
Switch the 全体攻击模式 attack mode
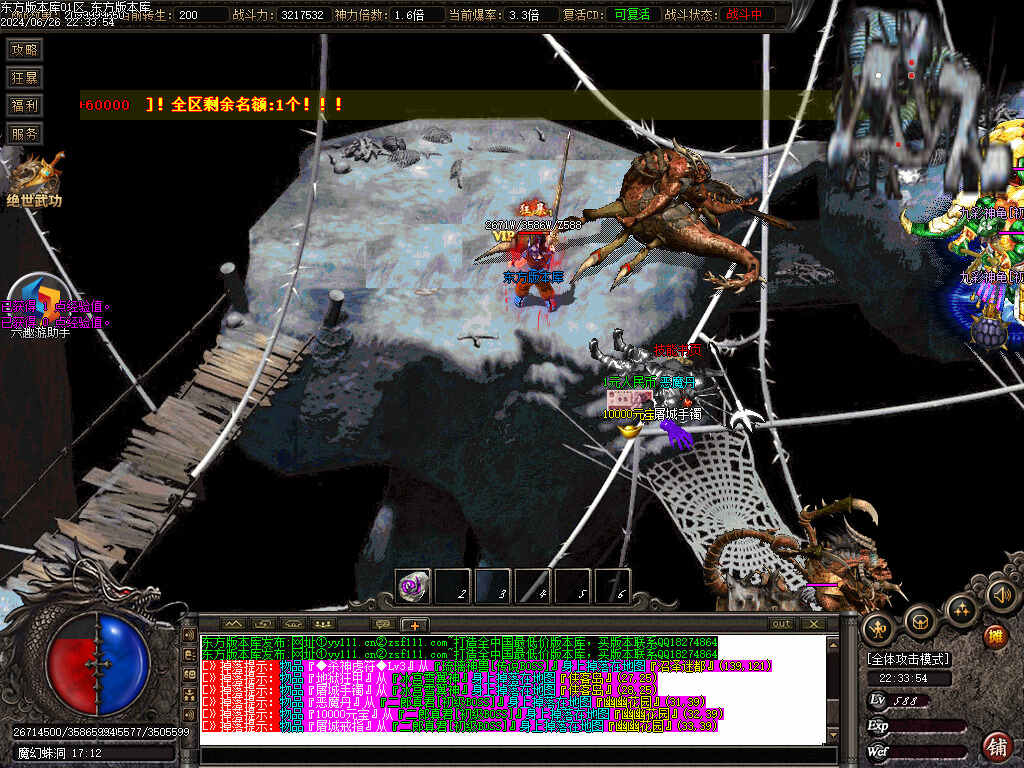click(908, 660)
